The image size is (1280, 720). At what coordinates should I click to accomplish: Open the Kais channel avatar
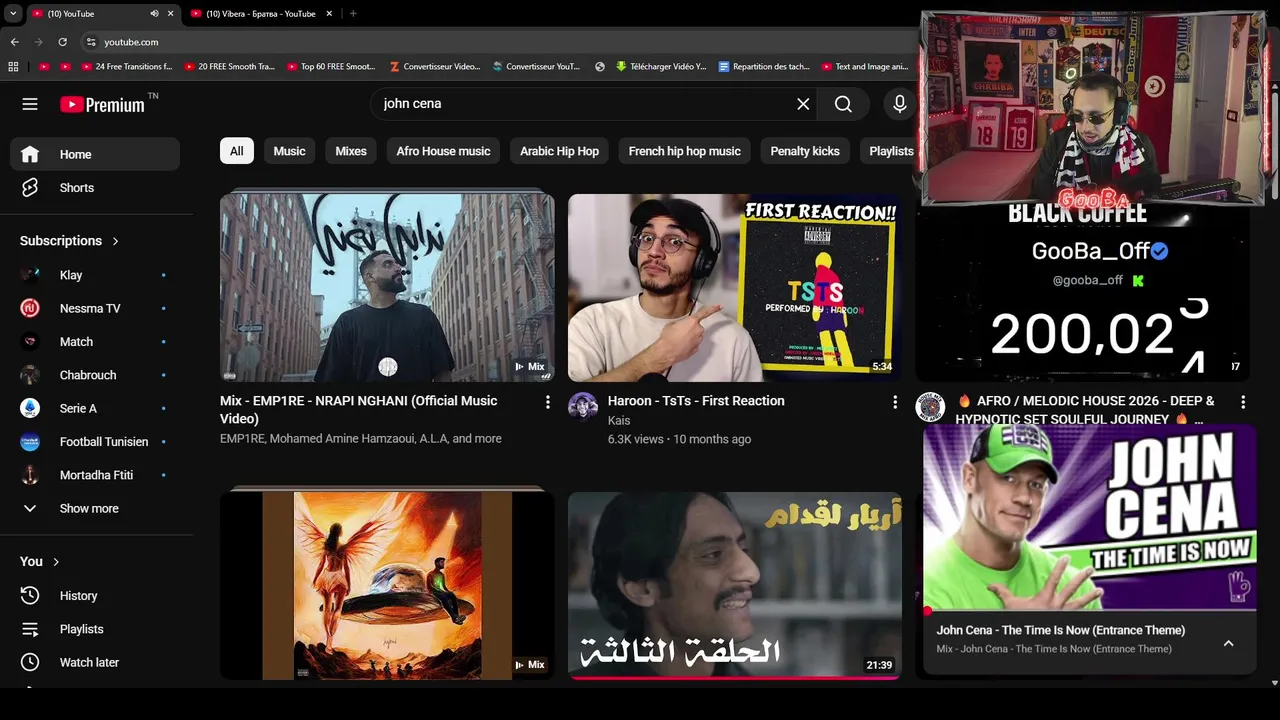coord(583,407)
